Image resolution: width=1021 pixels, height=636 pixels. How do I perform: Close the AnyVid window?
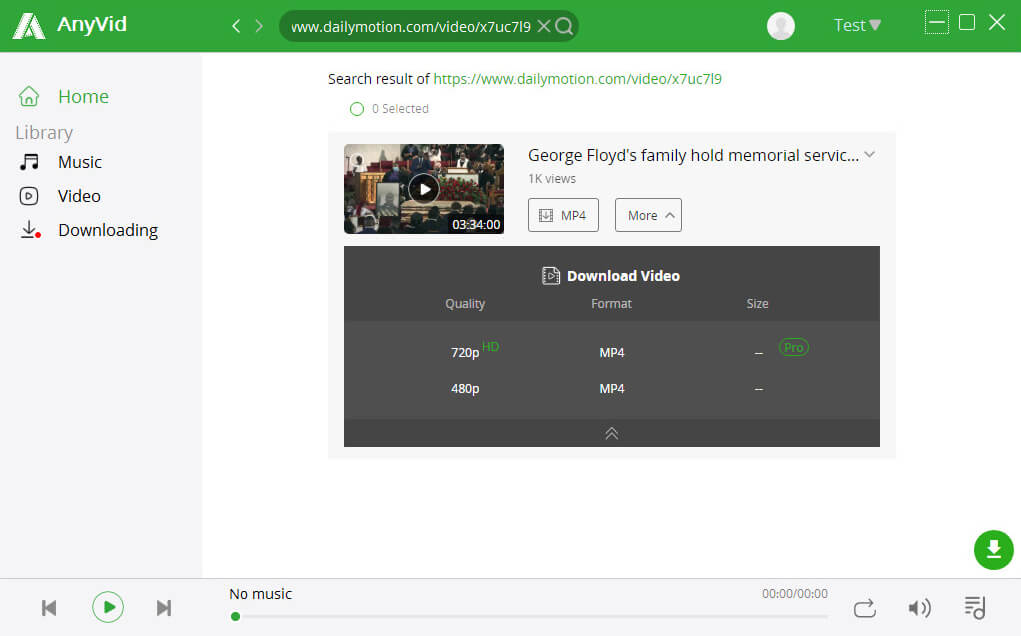(997, 23)
